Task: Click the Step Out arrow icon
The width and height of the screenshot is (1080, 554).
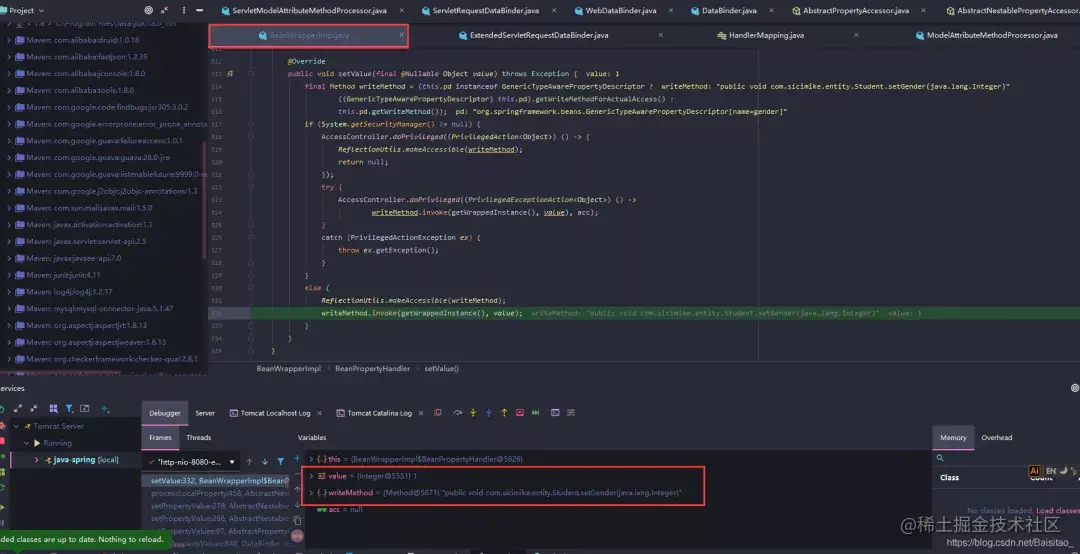Action: (504, 413)
